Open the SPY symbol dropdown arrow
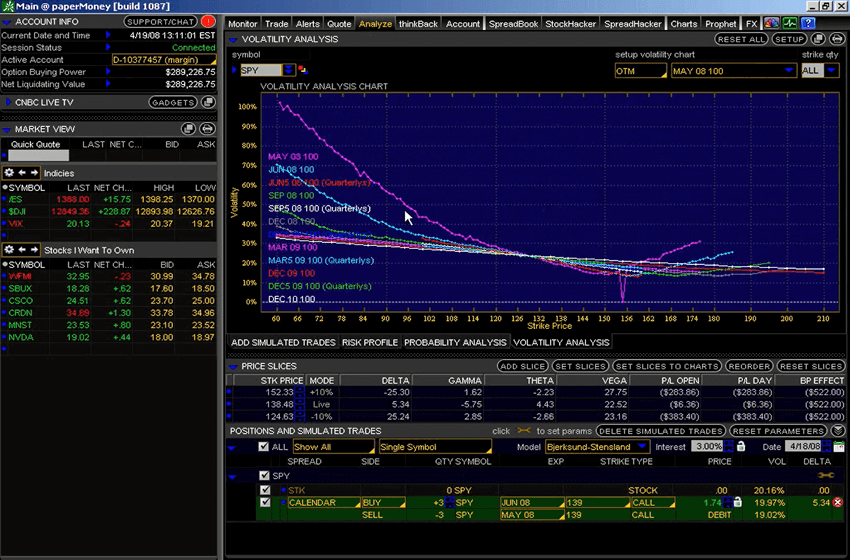The height and width of the screenshot is (560, 850). 288,70
